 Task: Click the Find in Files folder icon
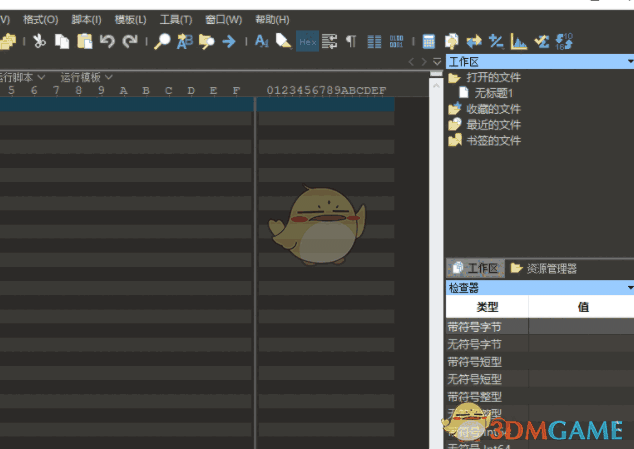point(207,41)
